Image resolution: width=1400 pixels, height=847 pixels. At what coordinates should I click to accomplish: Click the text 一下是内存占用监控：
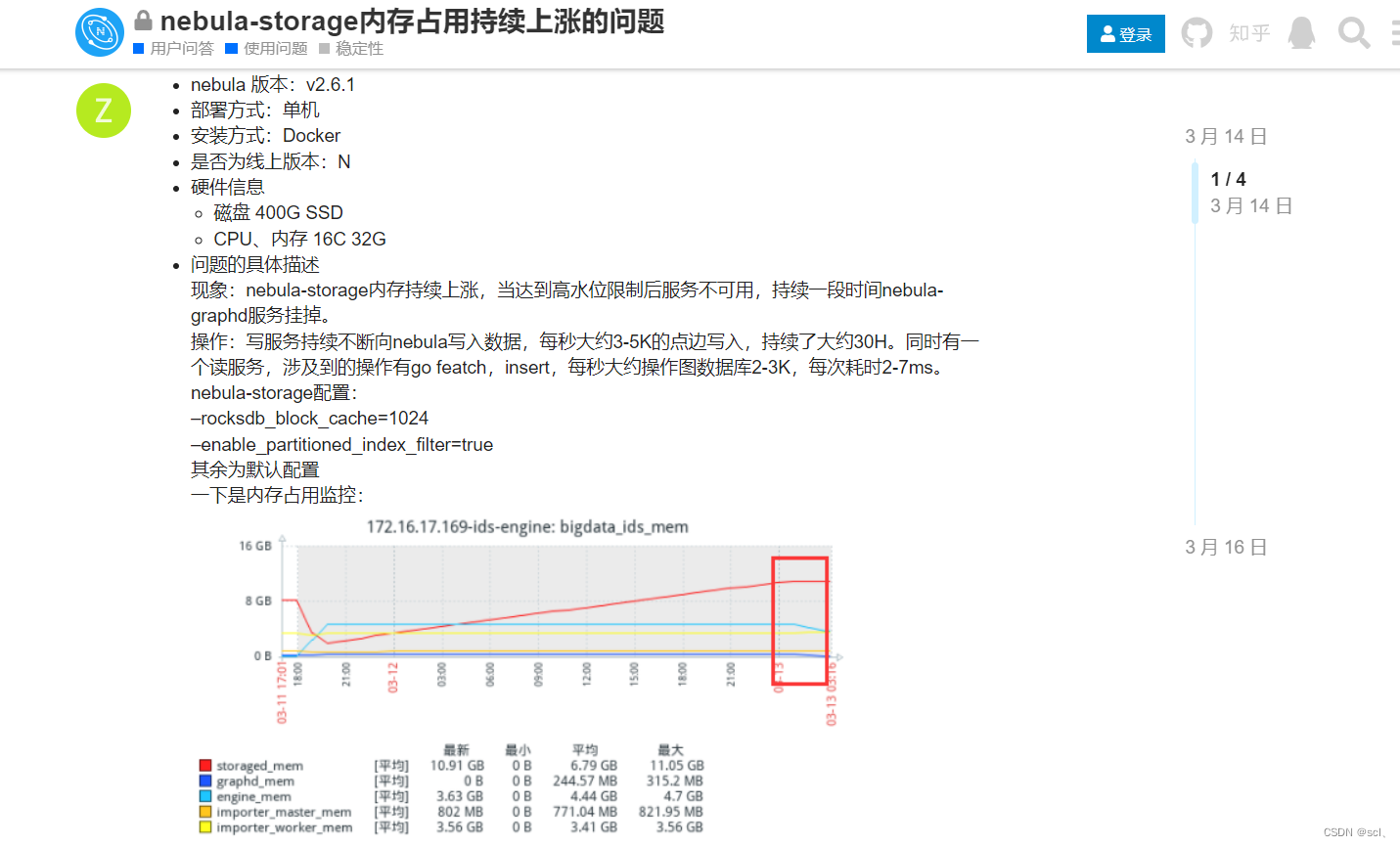coord(278,496)
